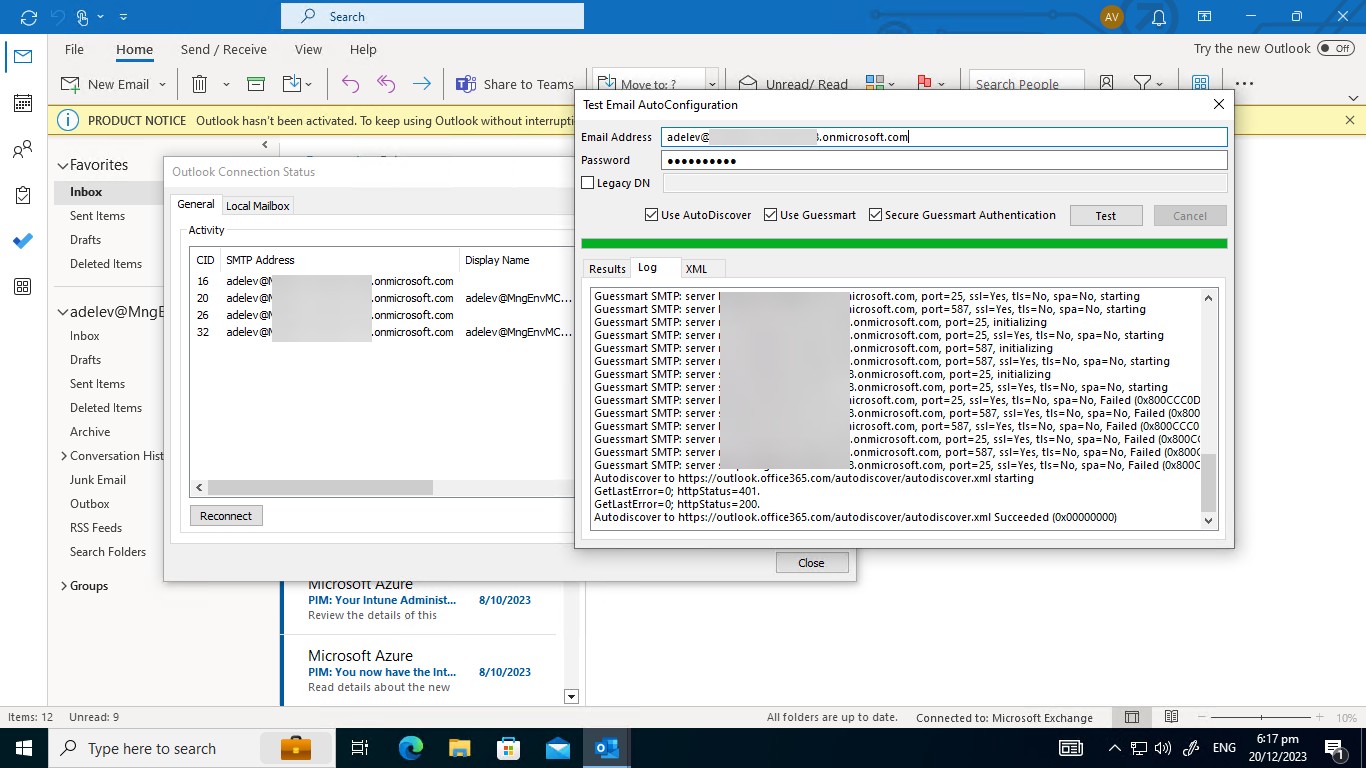Expand the Conversation History folder
This screenshot has width=1366, height=768.
pos(63,456)
